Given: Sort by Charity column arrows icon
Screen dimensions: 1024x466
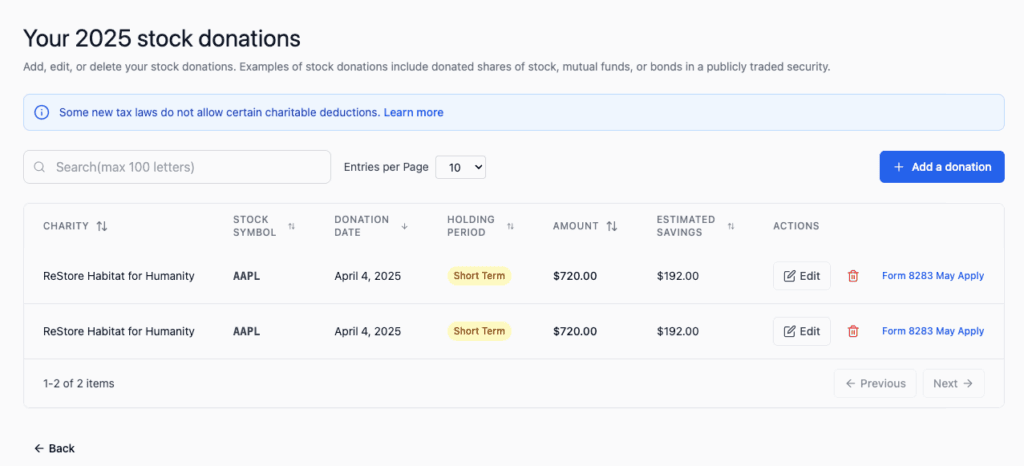Looking at the screenshot, I should (x=102, y=226).
